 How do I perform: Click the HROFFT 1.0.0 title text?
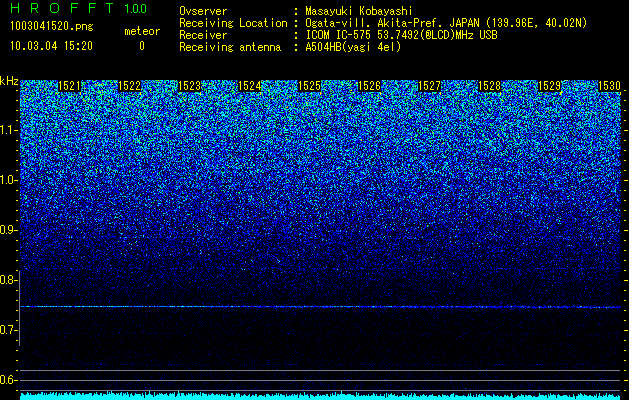(79, 8)
